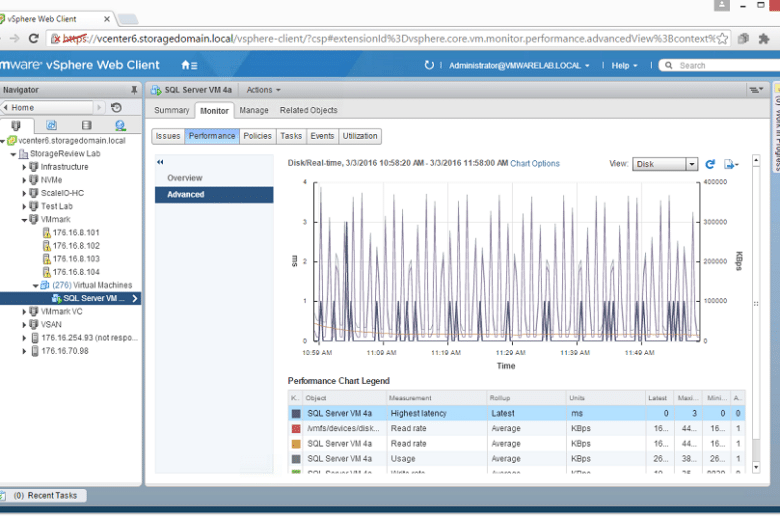
Task: Open the Actions dropdown menu
Action: pos(264,90)
